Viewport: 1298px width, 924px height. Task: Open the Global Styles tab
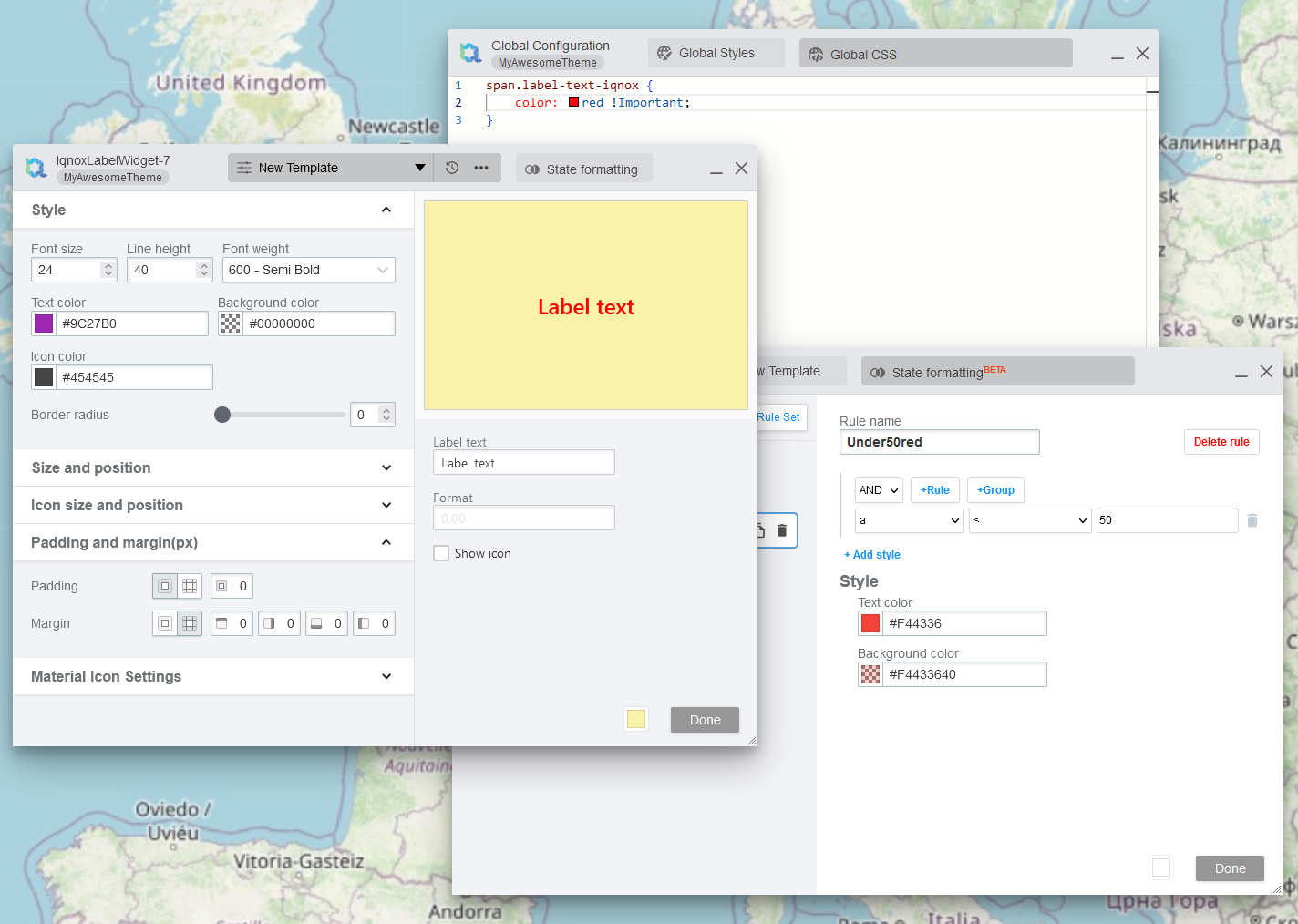pos(716,53)
